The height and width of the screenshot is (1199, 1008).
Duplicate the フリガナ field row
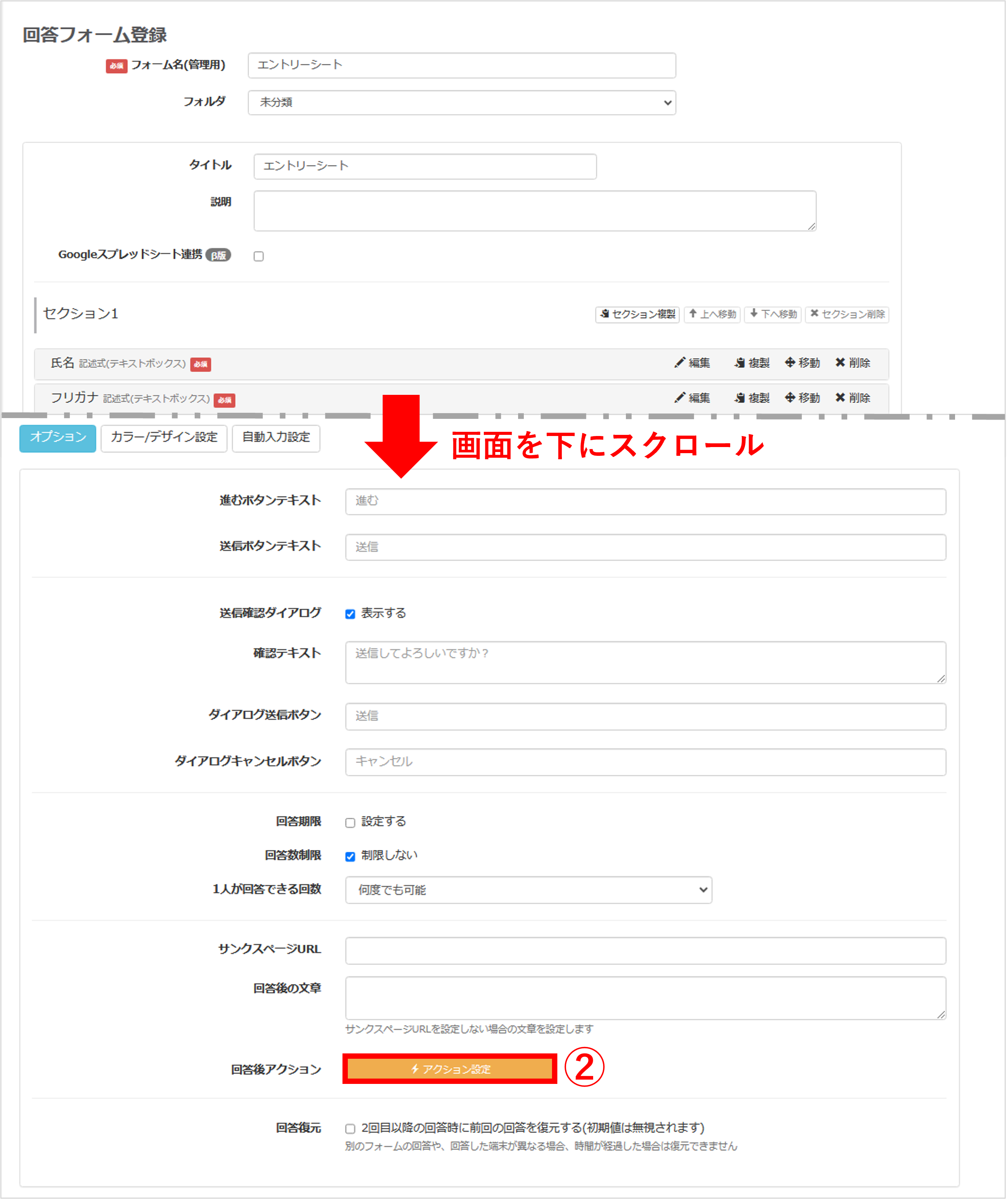(x=753, y=398)
